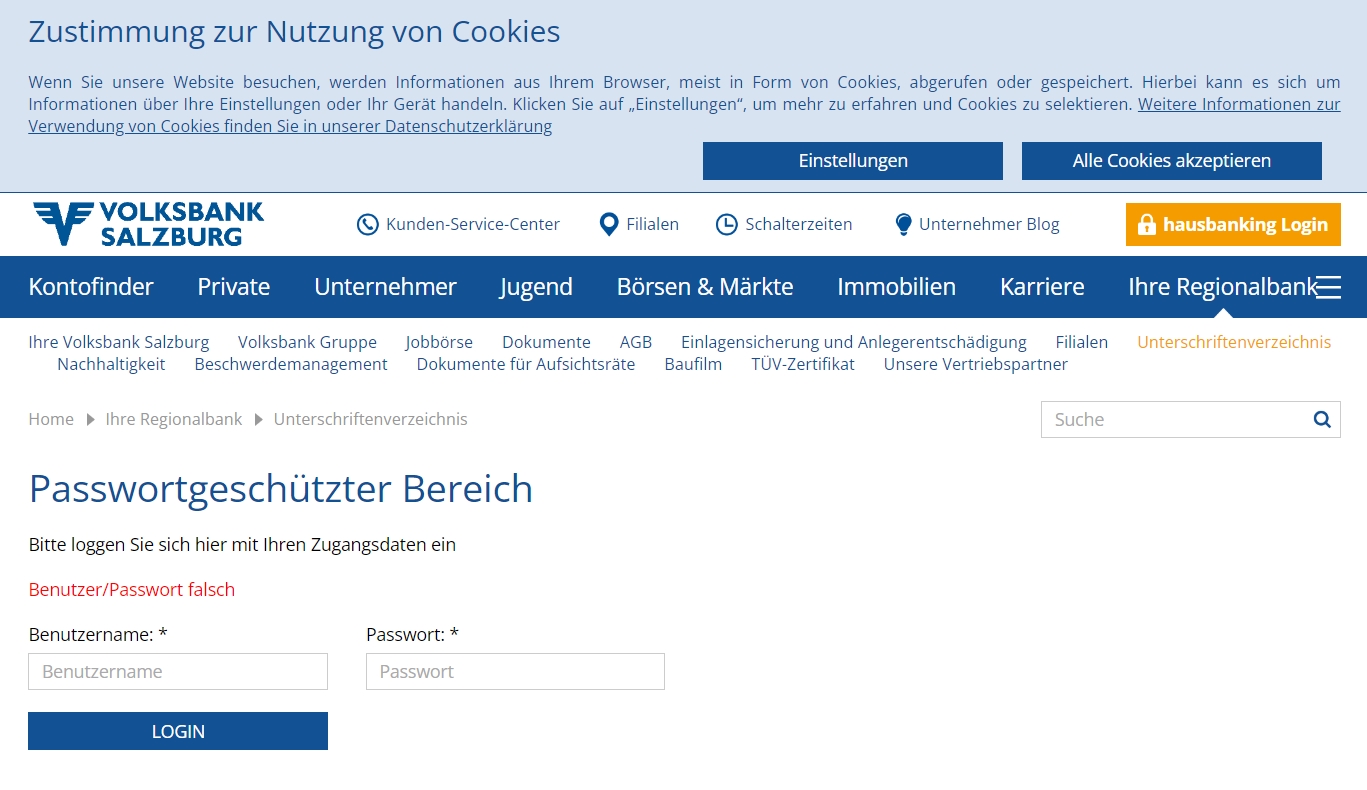Open Einlagensicherung und Anlegerentschädigung
The width and height of the screenshot is (1367, 790).
coord(854,342)
